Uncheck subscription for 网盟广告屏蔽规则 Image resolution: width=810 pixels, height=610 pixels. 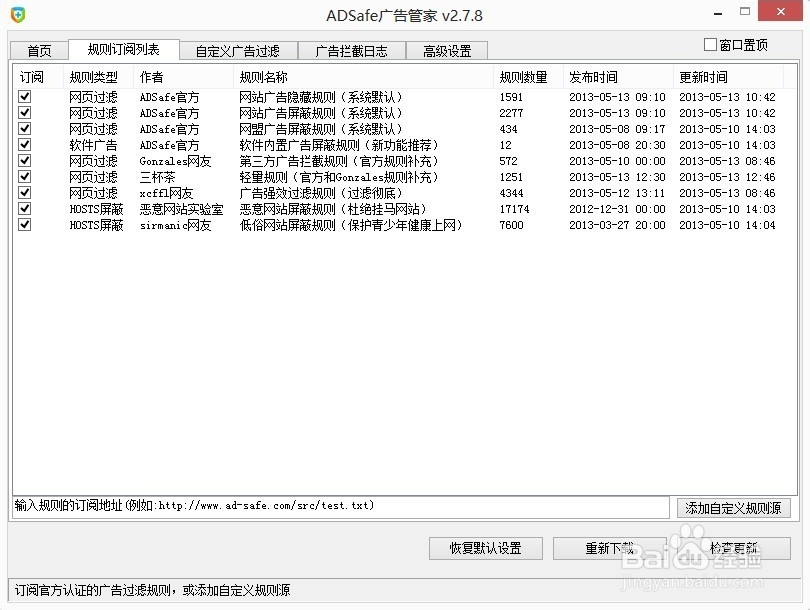(x=24, y=129)
